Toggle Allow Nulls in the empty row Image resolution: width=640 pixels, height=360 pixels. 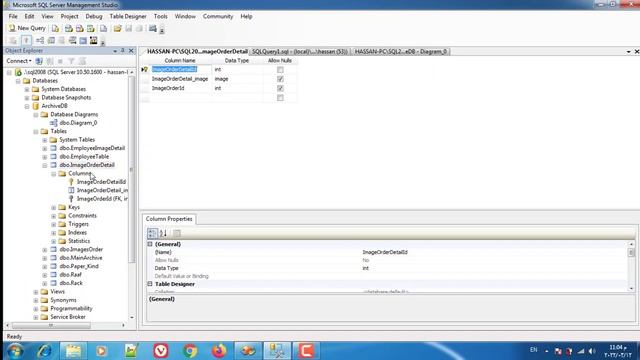click(280, 98)
